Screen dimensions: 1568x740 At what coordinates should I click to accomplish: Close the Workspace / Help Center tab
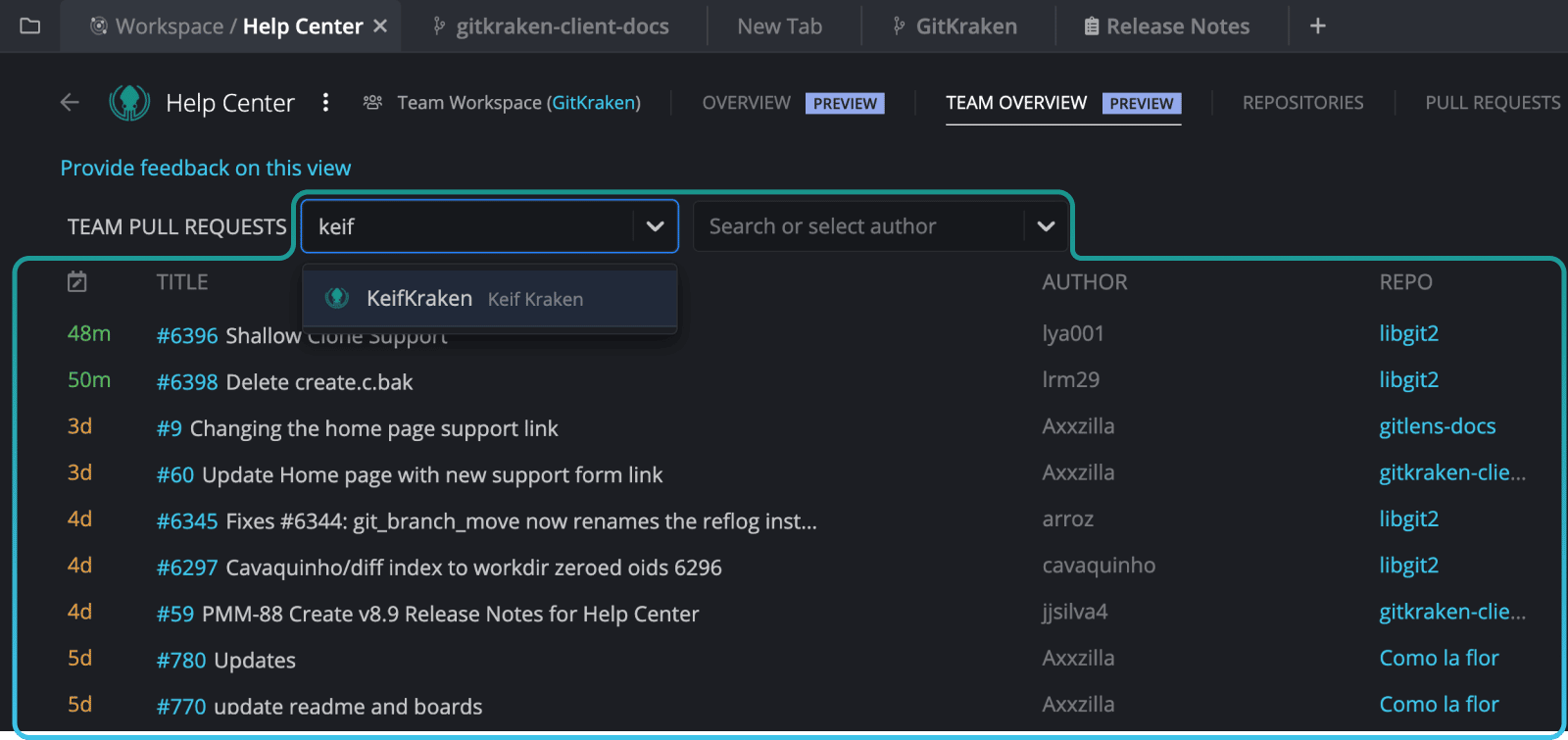380,26
